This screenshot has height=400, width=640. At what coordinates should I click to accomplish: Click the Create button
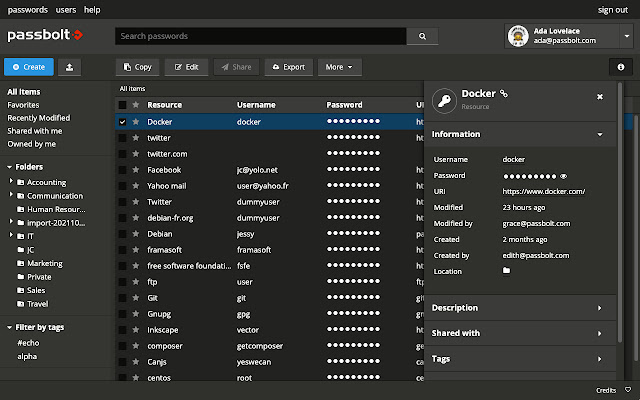coord(28,67)
